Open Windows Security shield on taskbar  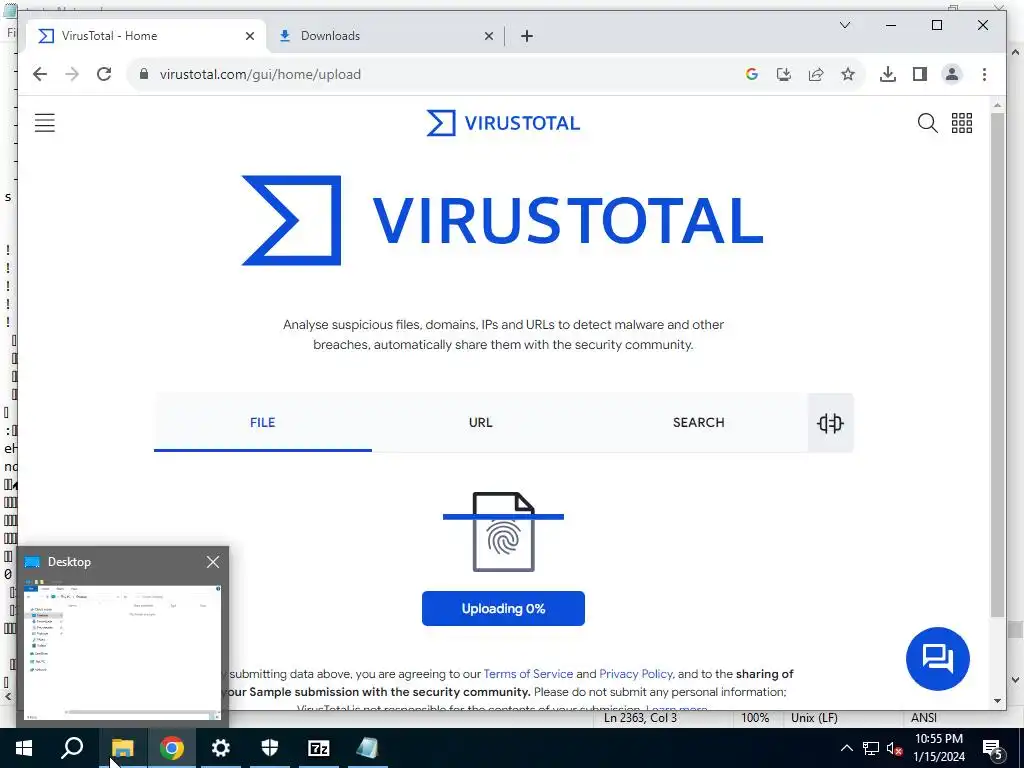pos(270,748)
